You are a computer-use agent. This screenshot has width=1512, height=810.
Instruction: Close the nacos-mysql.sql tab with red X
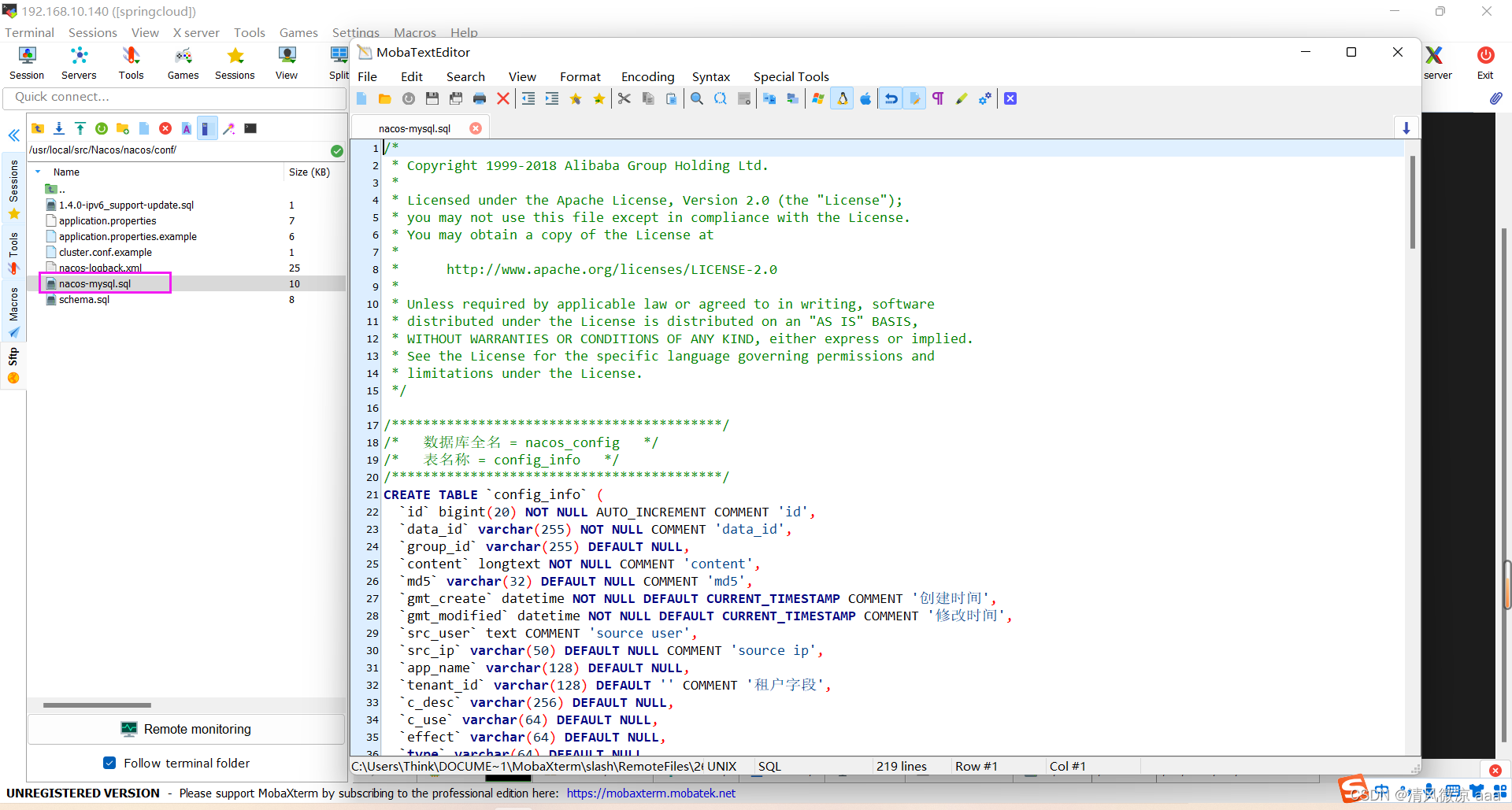476,128
